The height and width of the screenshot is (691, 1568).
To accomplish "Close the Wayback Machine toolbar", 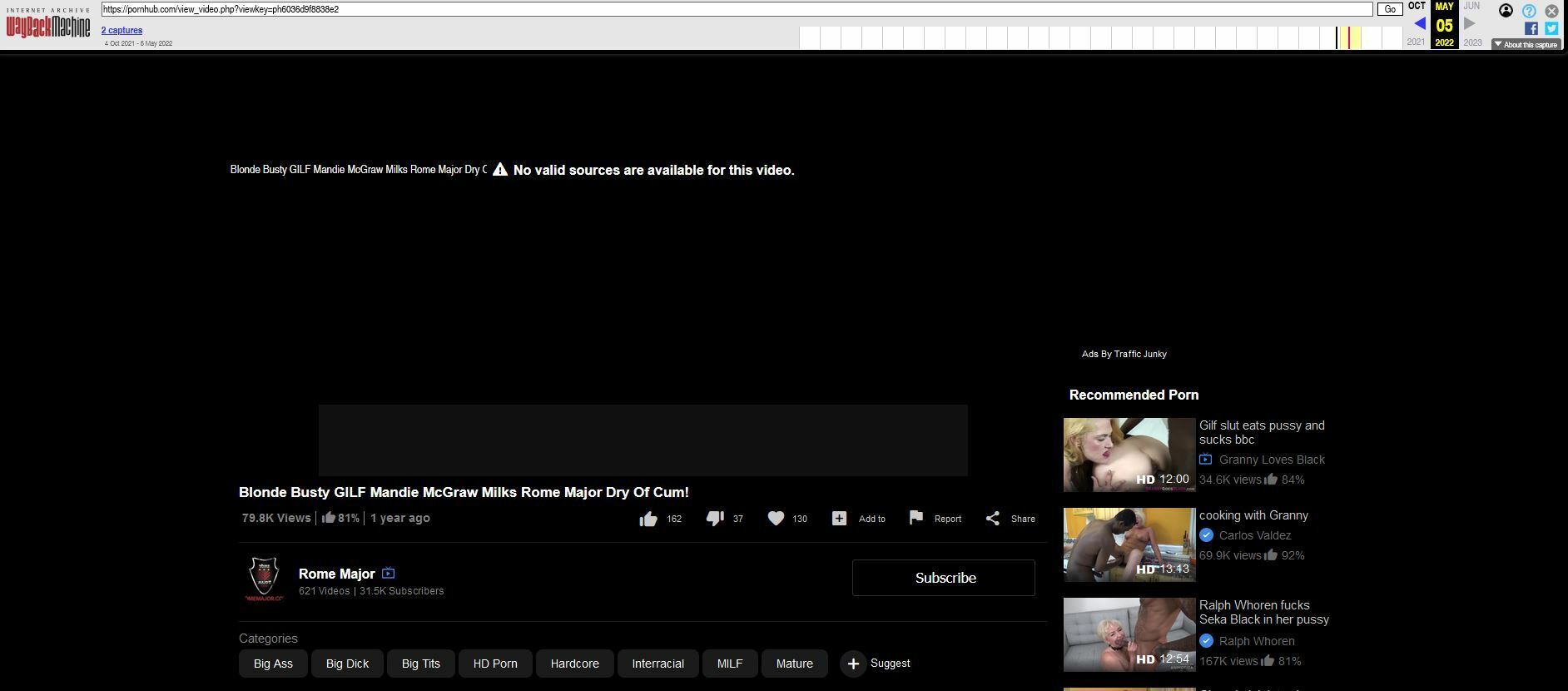I will tap(1551, 11).
